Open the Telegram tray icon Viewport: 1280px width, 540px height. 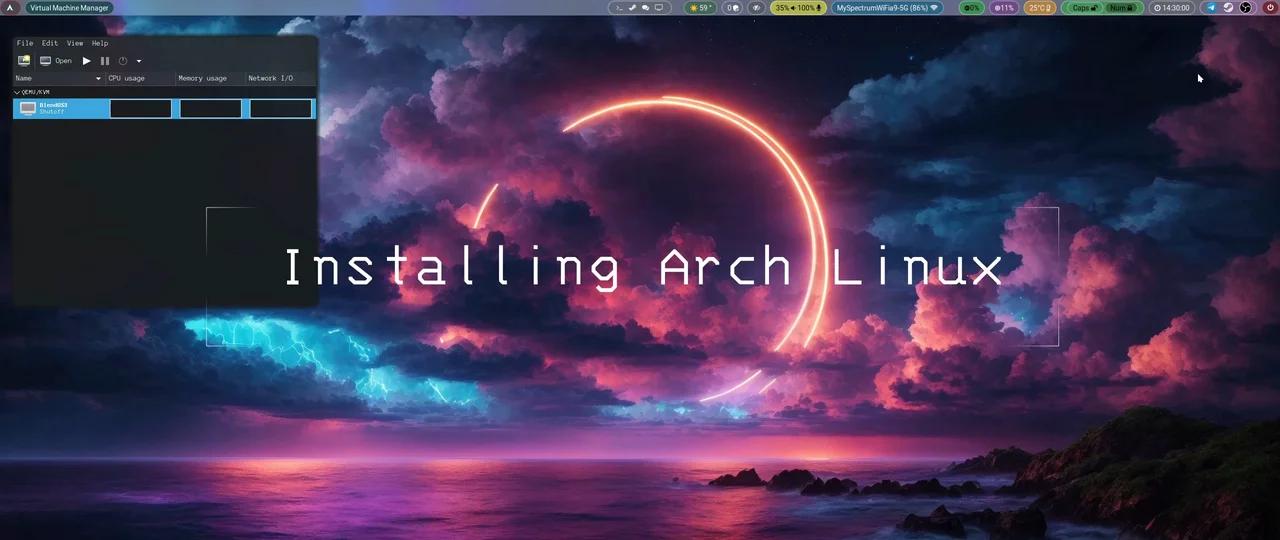(1212, 7)
